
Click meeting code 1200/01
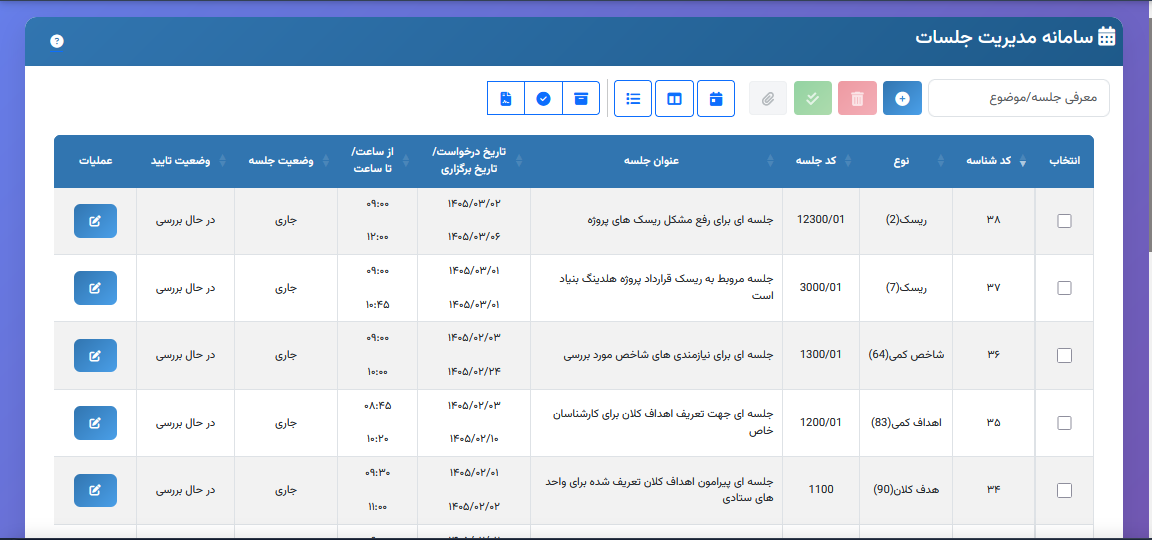pos(821,423)
